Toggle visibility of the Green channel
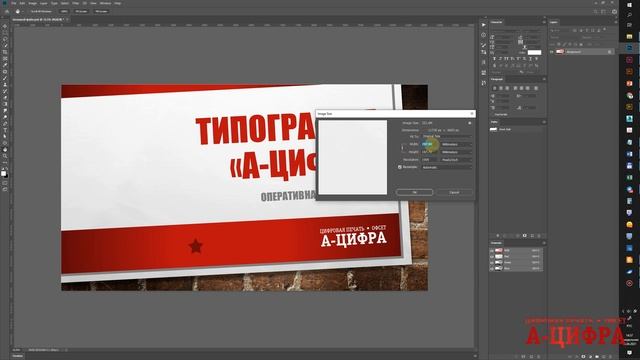640x360 pixels. [x=491, y=262]
